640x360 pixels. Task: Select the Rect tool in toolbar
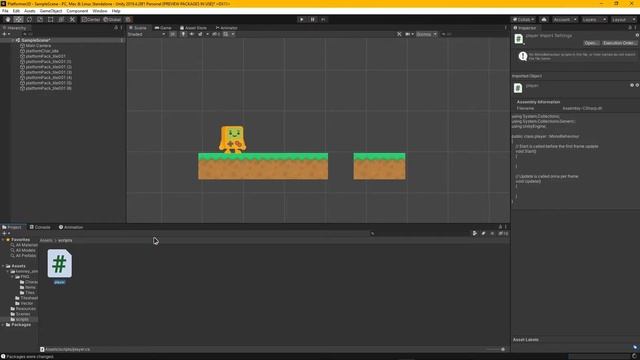51,20
